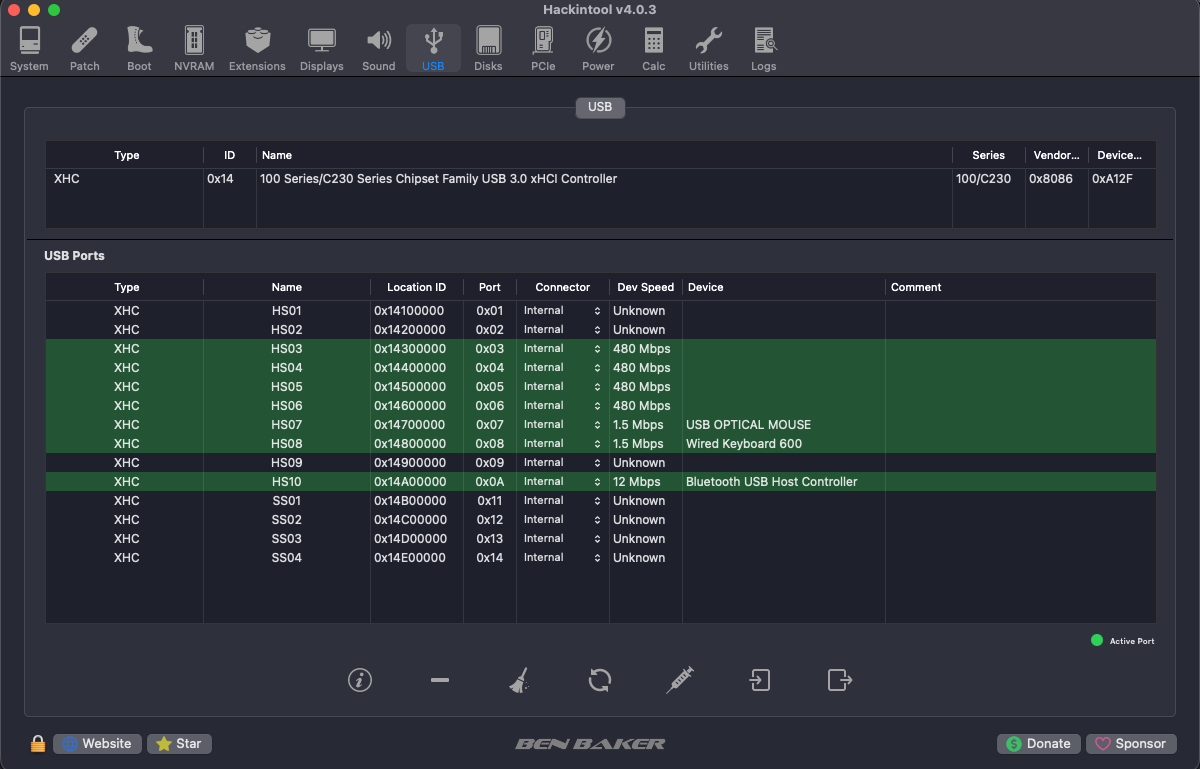The height and width of the screenshot is (769, 1200).
Task: Open the Logs toolbar section
Action: [x=764, y=49]
